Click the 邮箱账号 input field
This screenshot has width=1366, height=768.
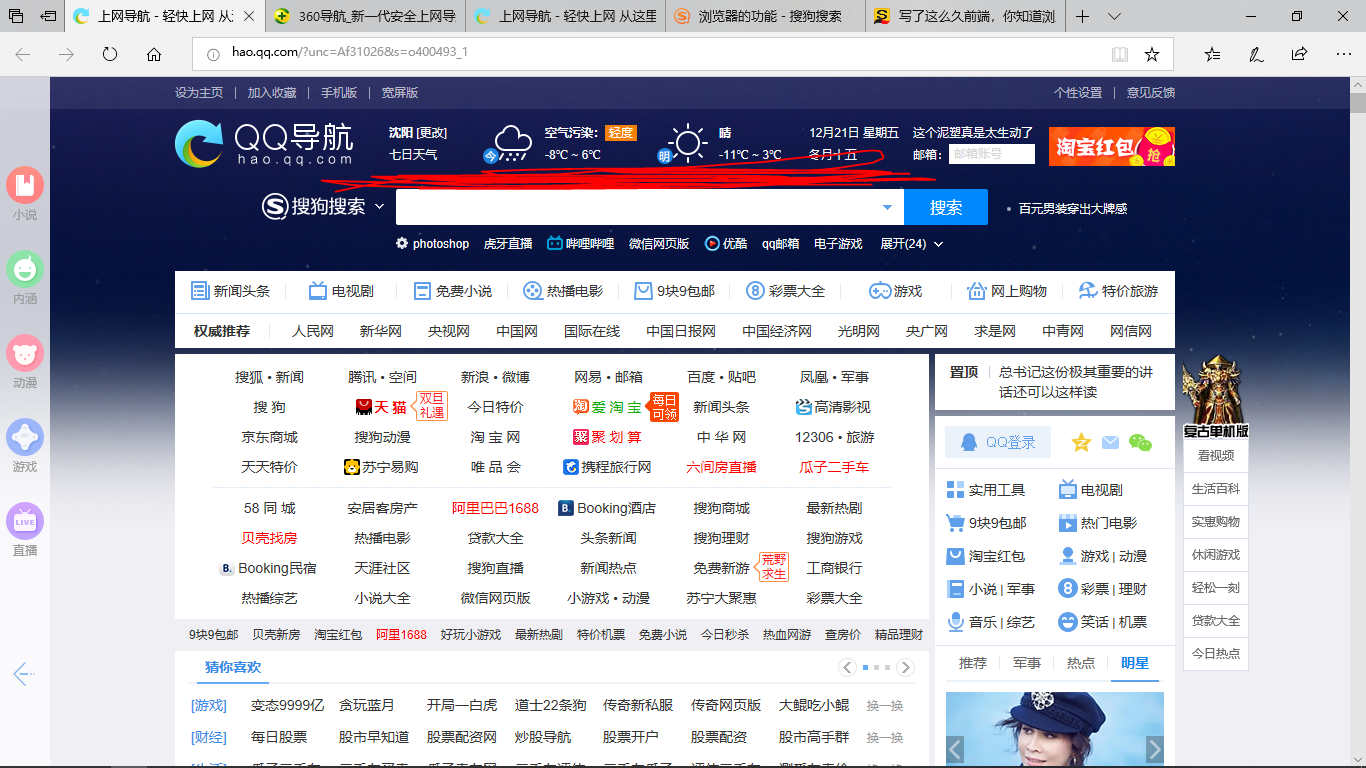tap(991, 154)
